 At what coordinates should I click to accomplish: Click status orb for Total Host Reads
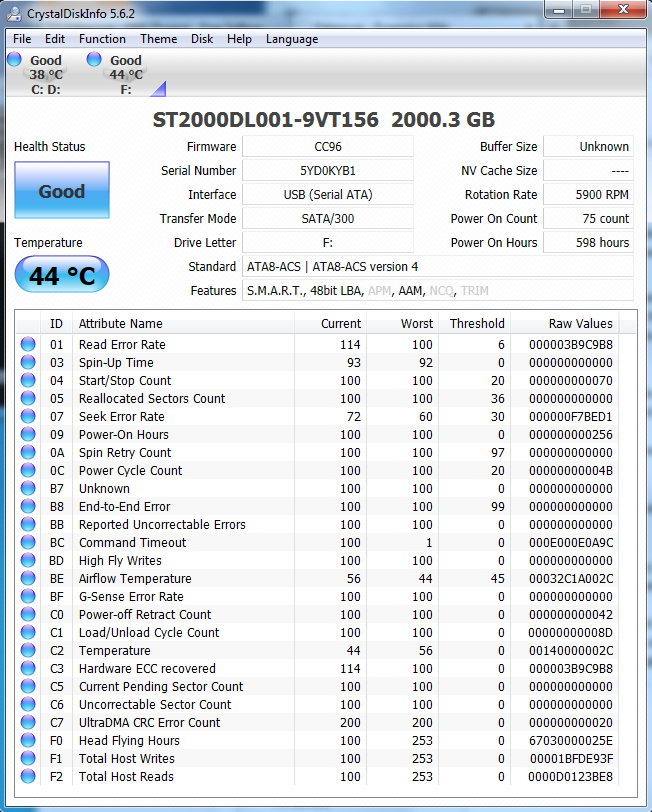click(28, 776)
